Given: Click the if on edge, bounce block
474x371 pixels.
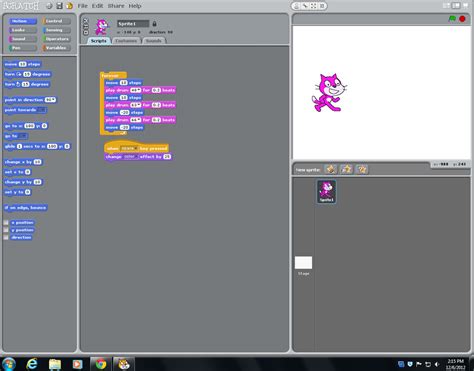Looking at the screenshot, I should pos(26,208).
